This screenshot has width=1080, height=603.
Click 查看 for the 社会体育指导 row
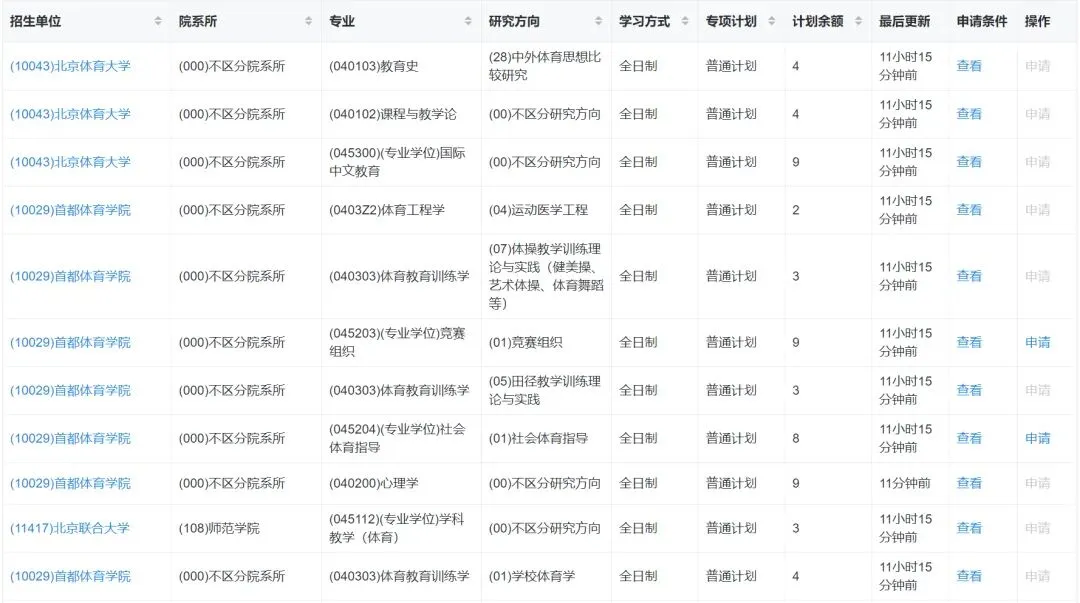point(969,438)
